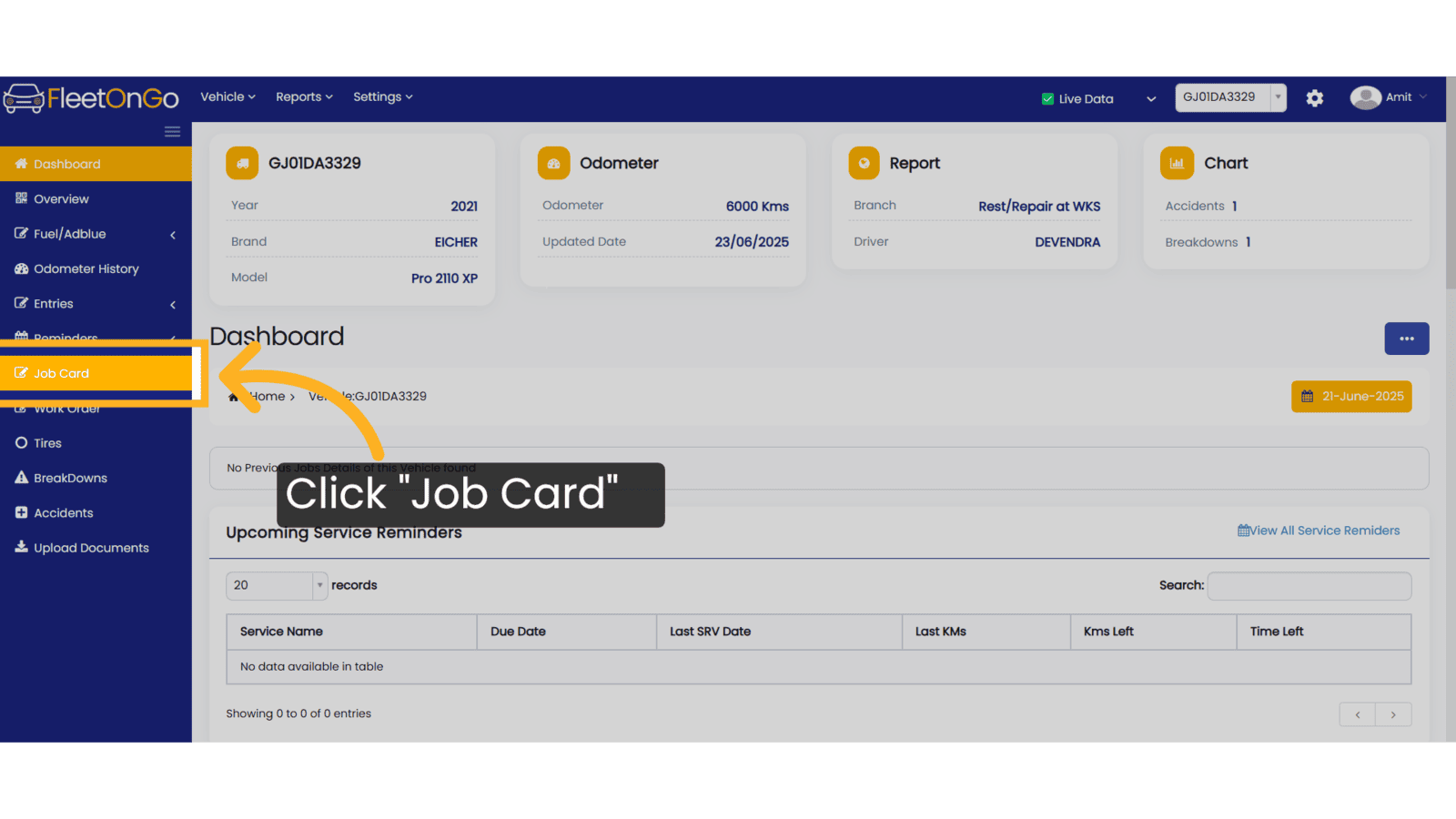This screenshot has height=819, width=1456.
Task: Go to previous page of reminders table
Action: [1358, 714]
